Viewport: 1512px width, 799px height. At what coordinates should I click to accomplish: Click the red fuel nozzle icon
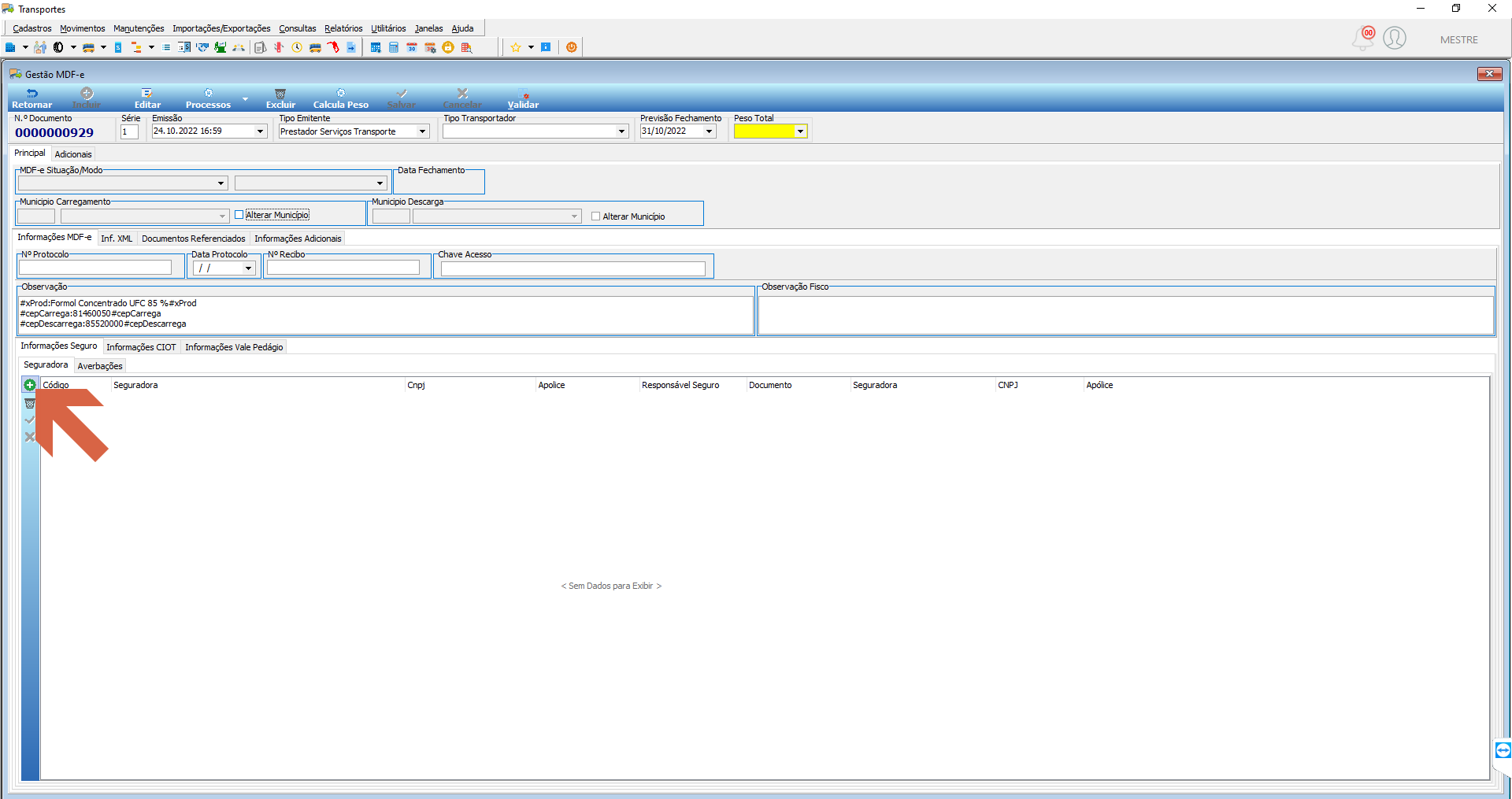pos(333,47)
